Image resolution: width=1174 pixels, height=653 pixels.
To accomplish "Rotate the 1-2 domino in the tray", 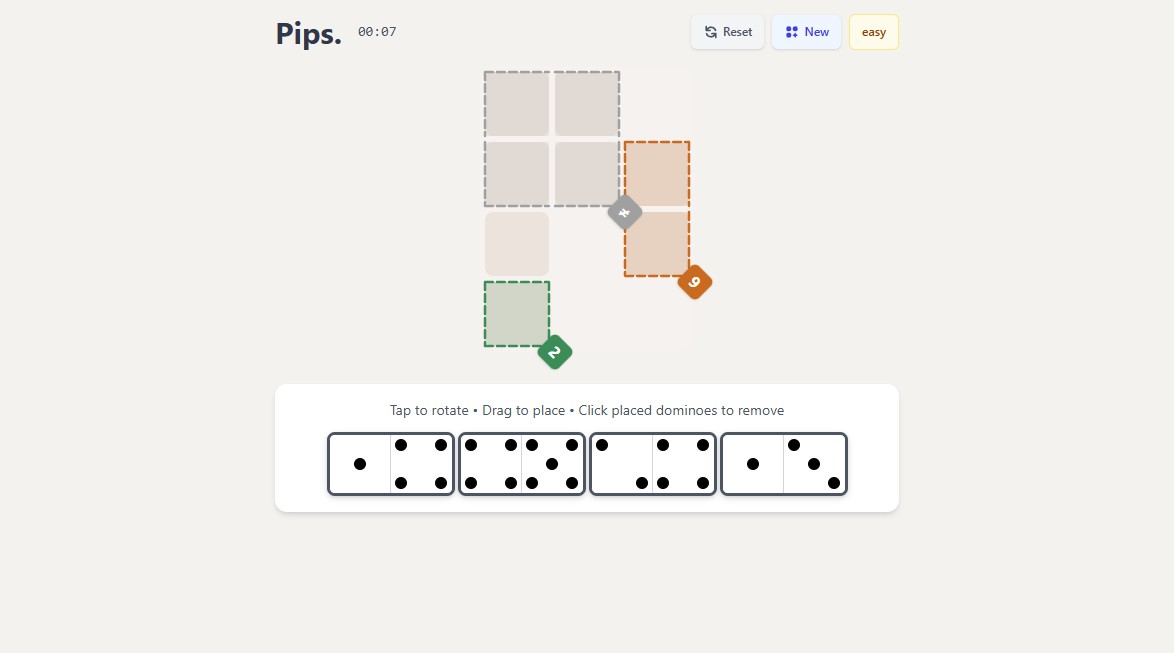I will coord(784,463).
